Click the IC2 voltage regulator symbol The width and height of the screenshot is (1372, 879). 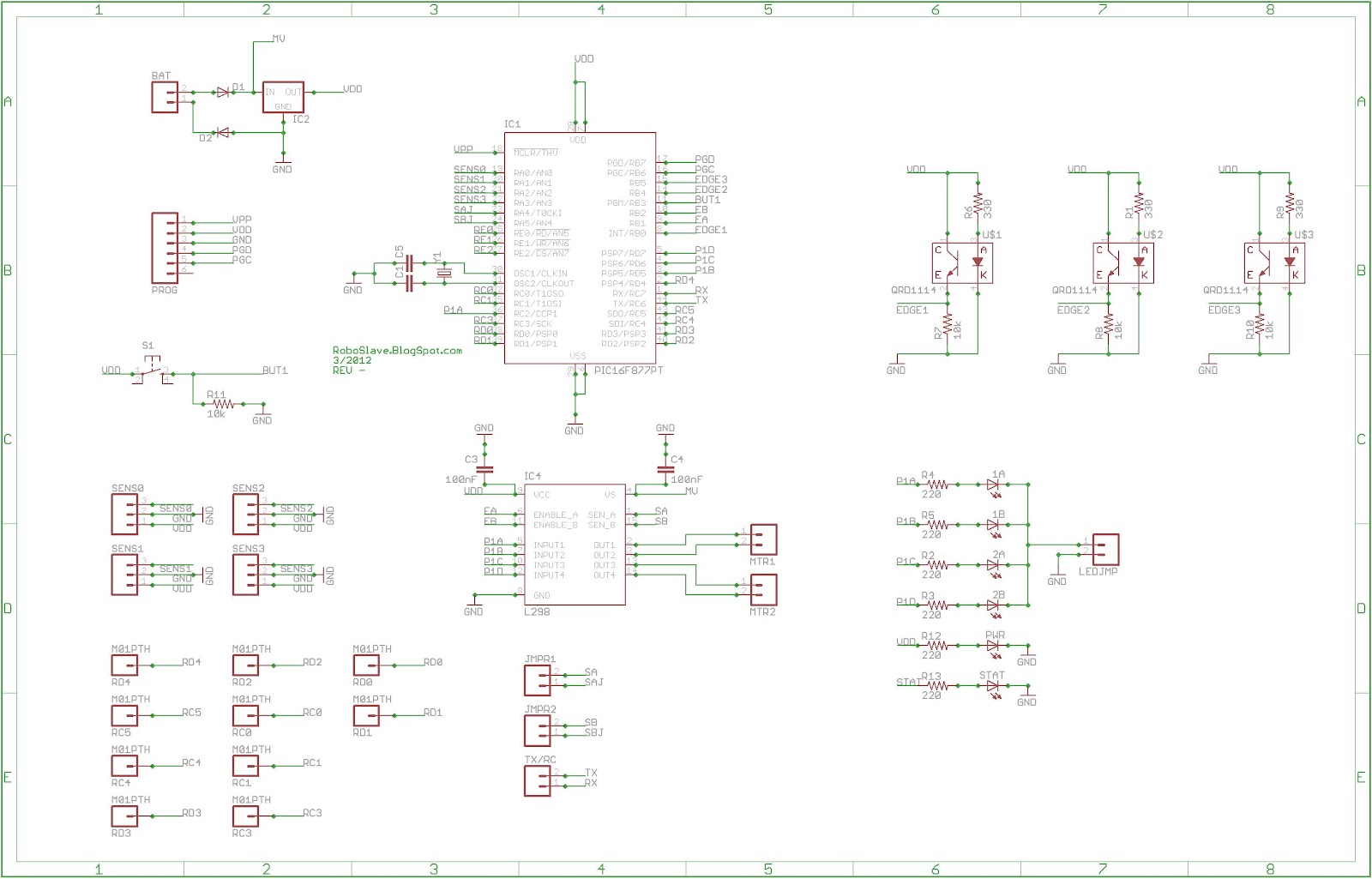[x=282, y=97]
